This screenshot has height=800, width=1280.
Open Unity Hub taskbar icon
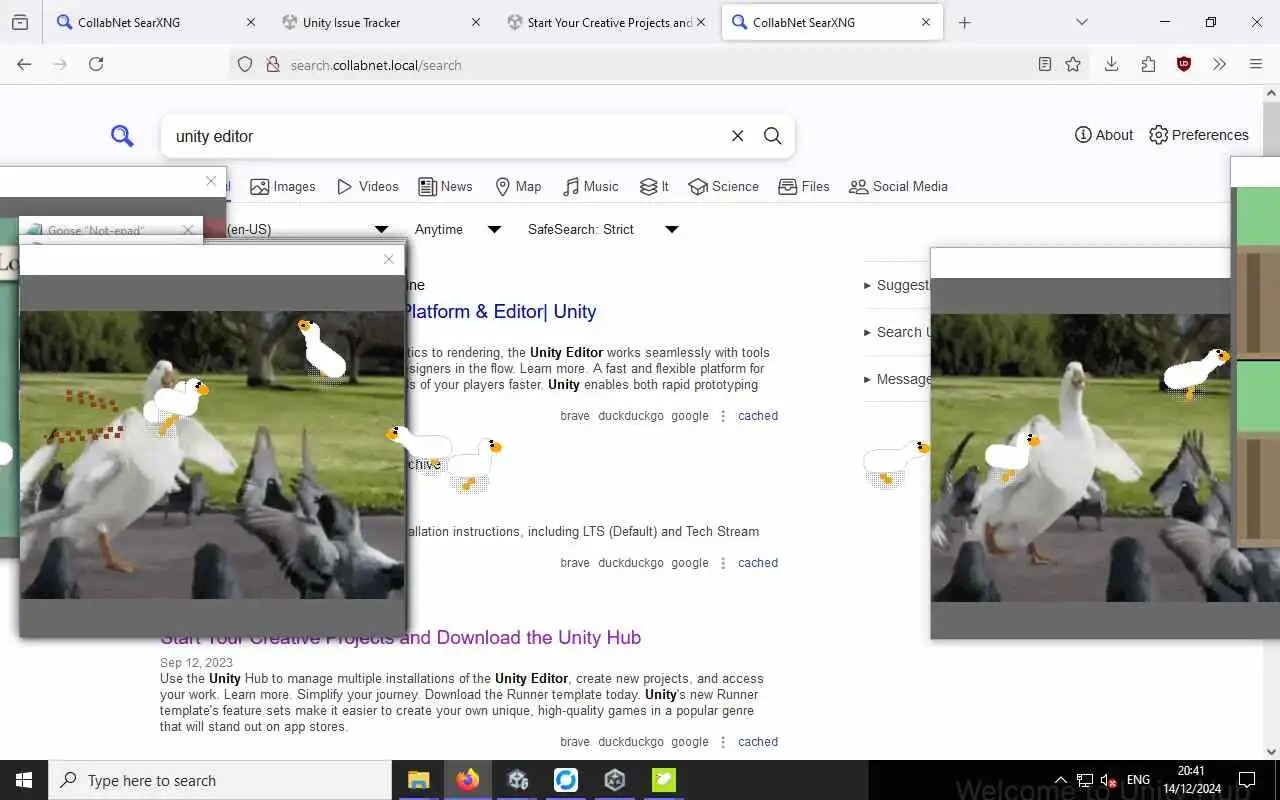click(614, 780)
